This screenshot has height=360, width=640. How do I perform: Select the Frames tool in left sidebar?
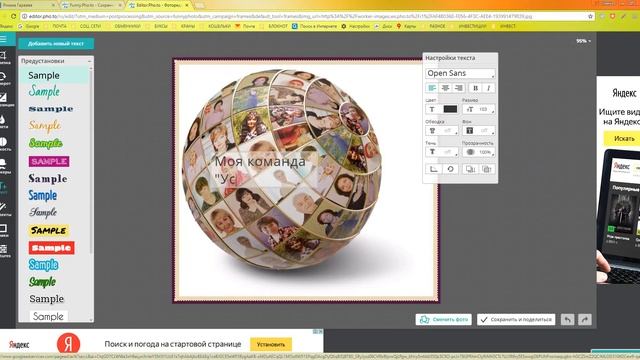(x=4, y=230)
